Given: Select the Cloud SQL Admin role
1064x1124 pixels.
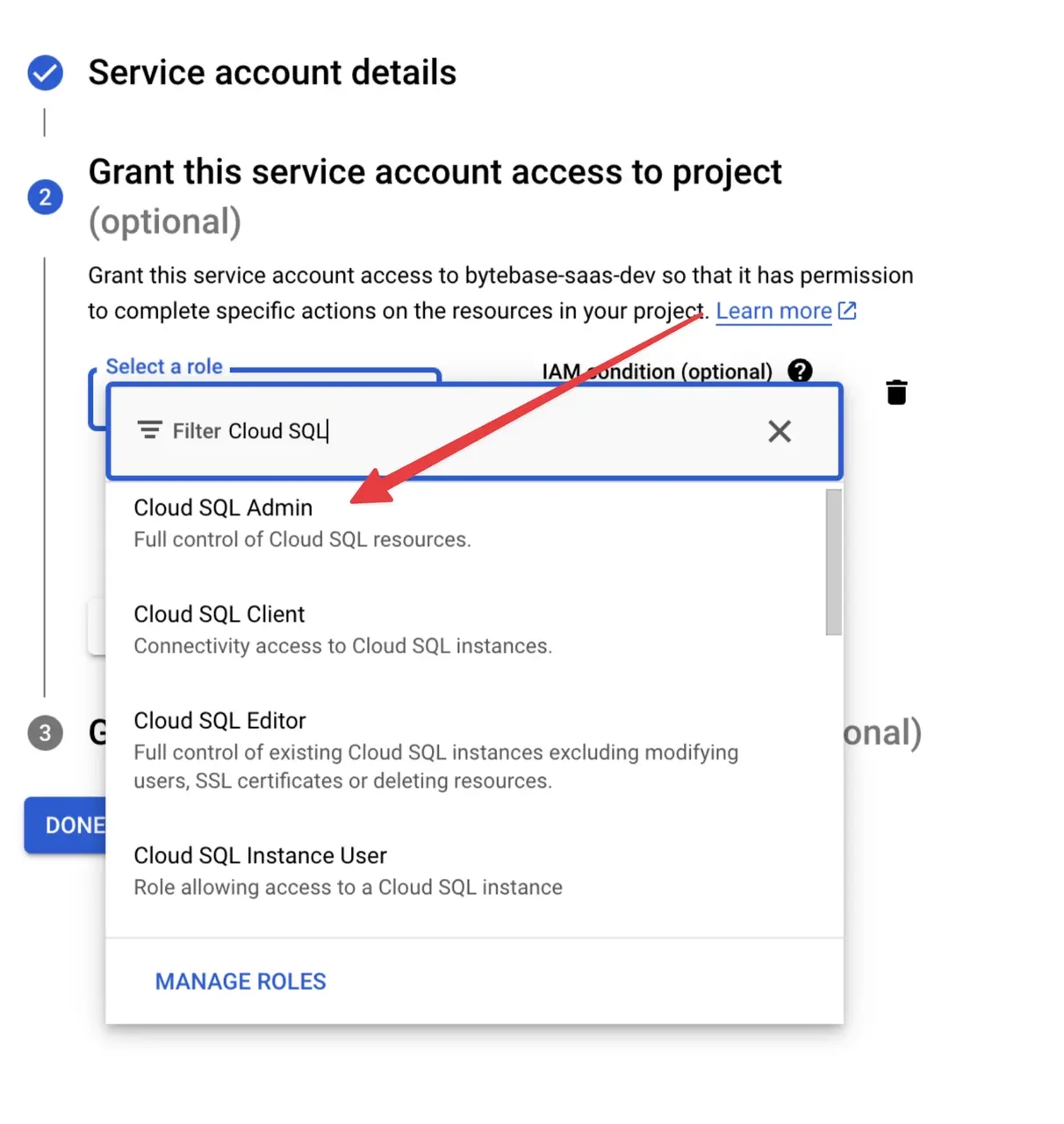Looking at the screenshot, I should pyautogui.click(x=466, y=522).
